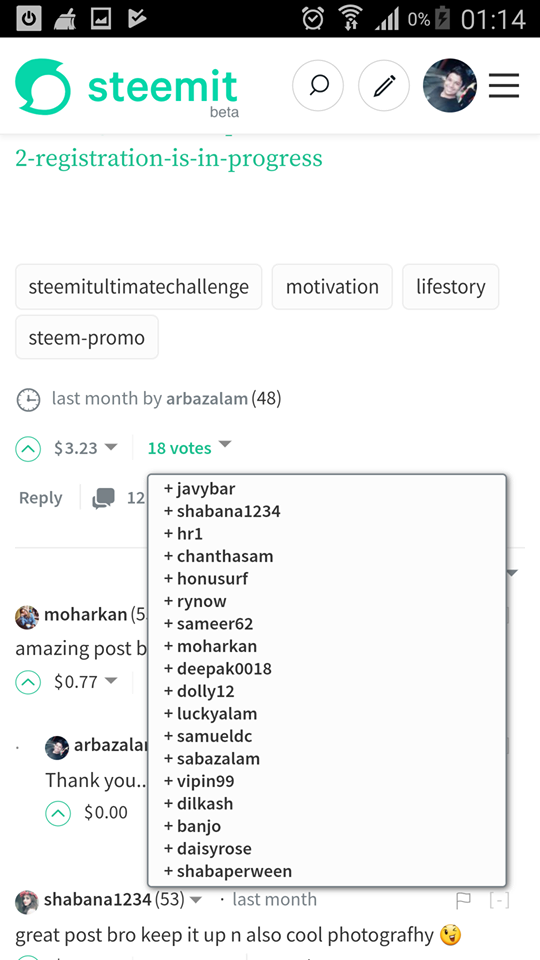Upvote moharkan's comment worth $0.77
Image resolution: width=540 pixels, height=960 pixels.
pos(28,682)
